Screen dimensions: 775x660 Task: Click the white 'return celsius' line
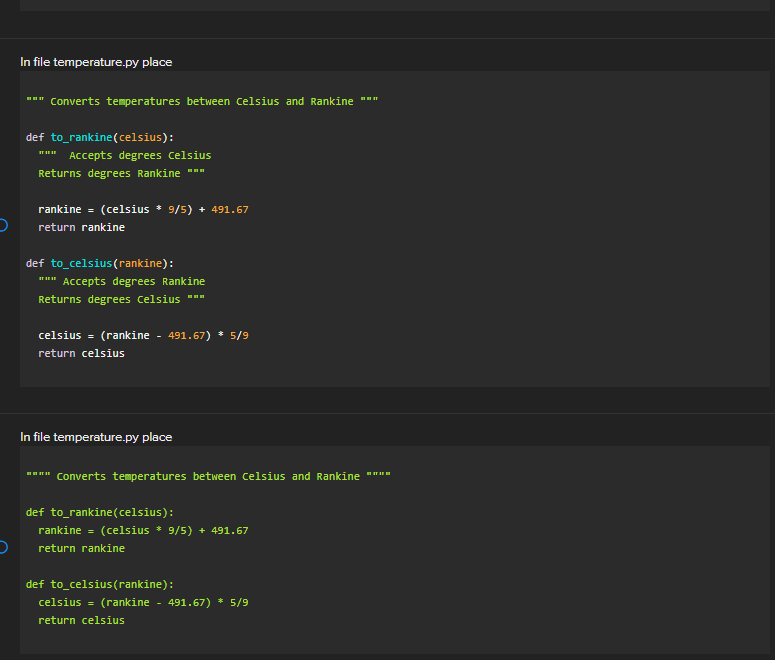click(82, 353)
